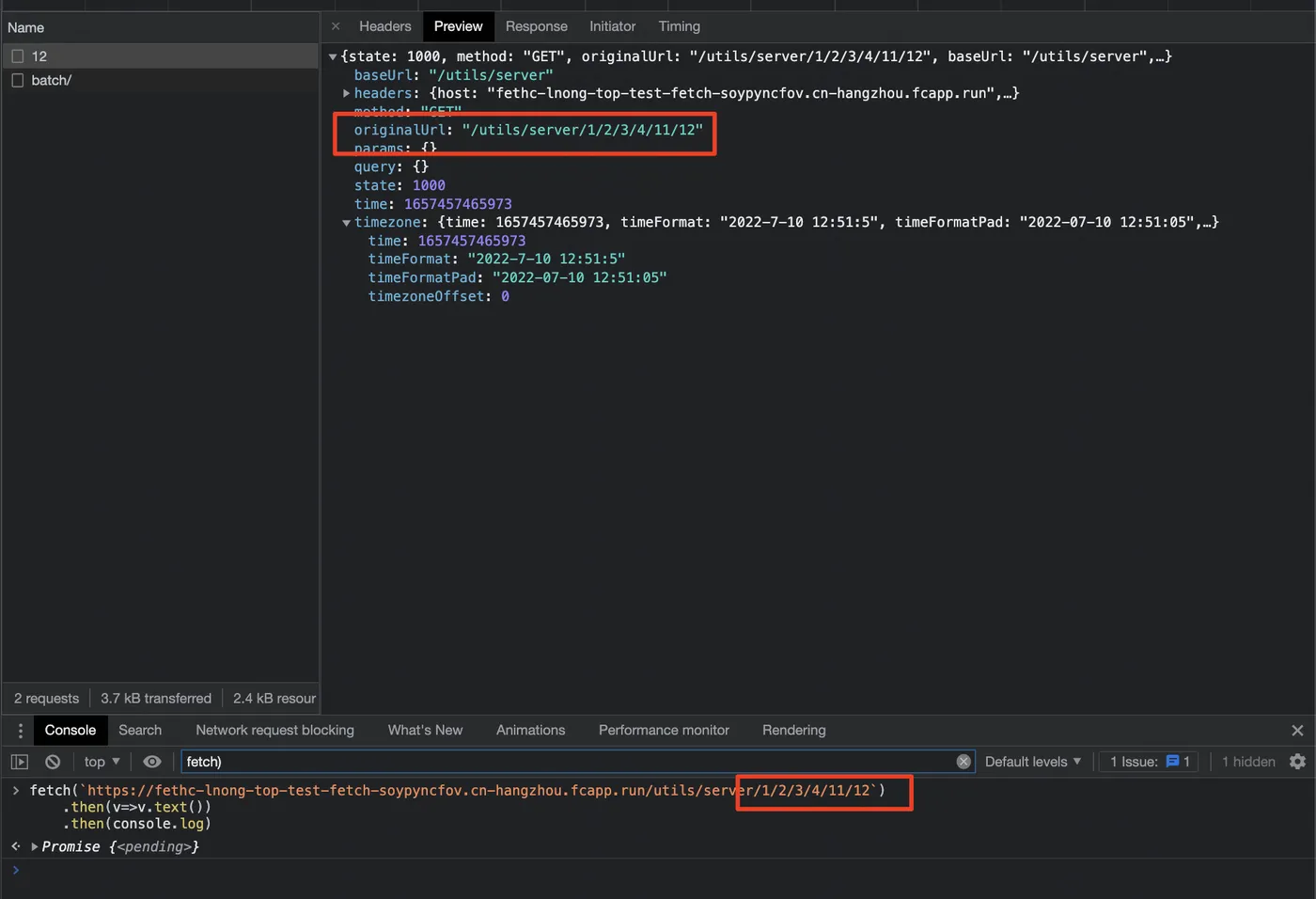Image resolution: width=1316 pixels, height=899 pixels.
Task: Open the Initiator tab
Action: [613, 26]
